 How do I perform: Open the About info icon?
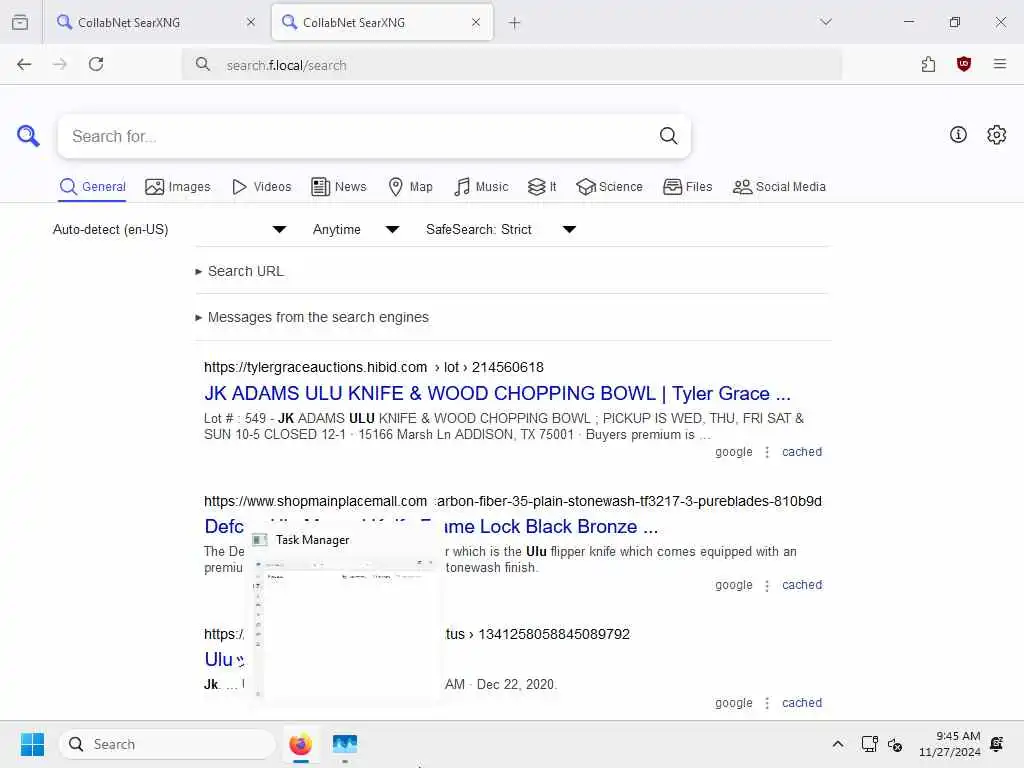pos(958,135)
